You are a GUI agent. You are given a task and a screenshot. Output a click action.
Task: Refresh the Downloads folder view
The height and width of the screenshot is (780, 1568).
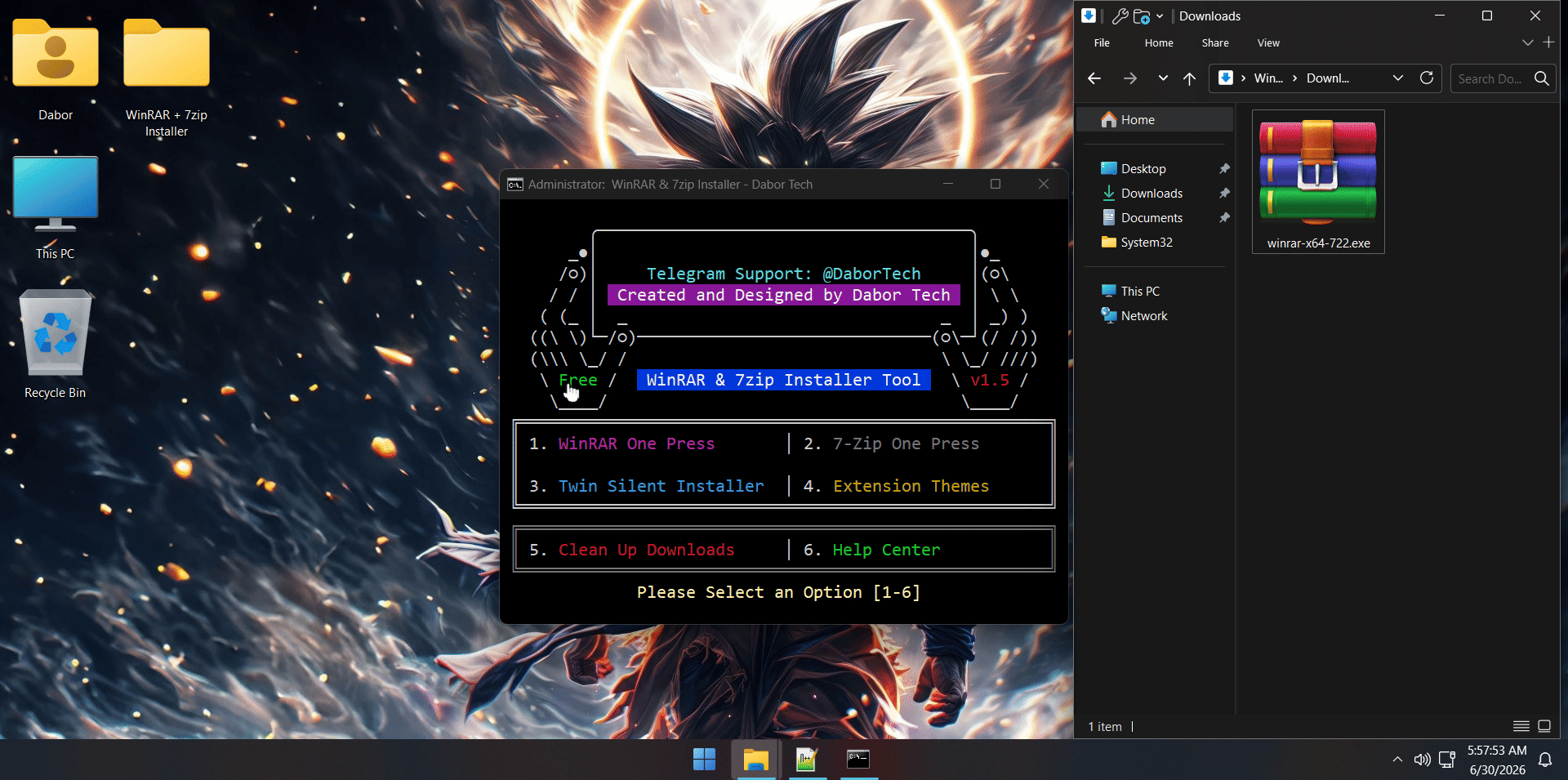(x=1427, y=78)
